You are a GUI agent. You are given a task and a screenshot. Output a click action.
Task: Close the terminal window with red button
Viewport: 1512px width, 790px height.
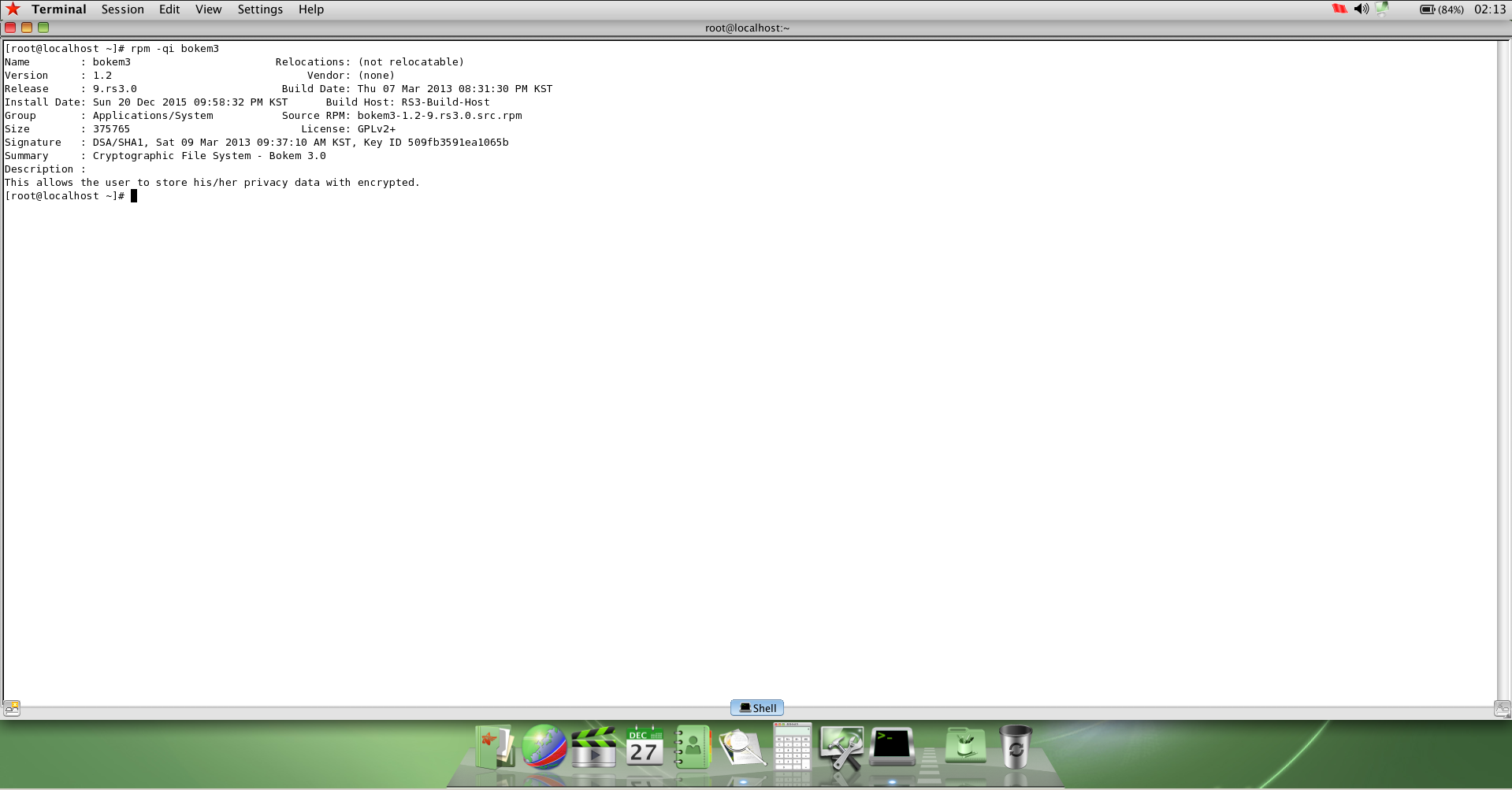tap(10, 28)
